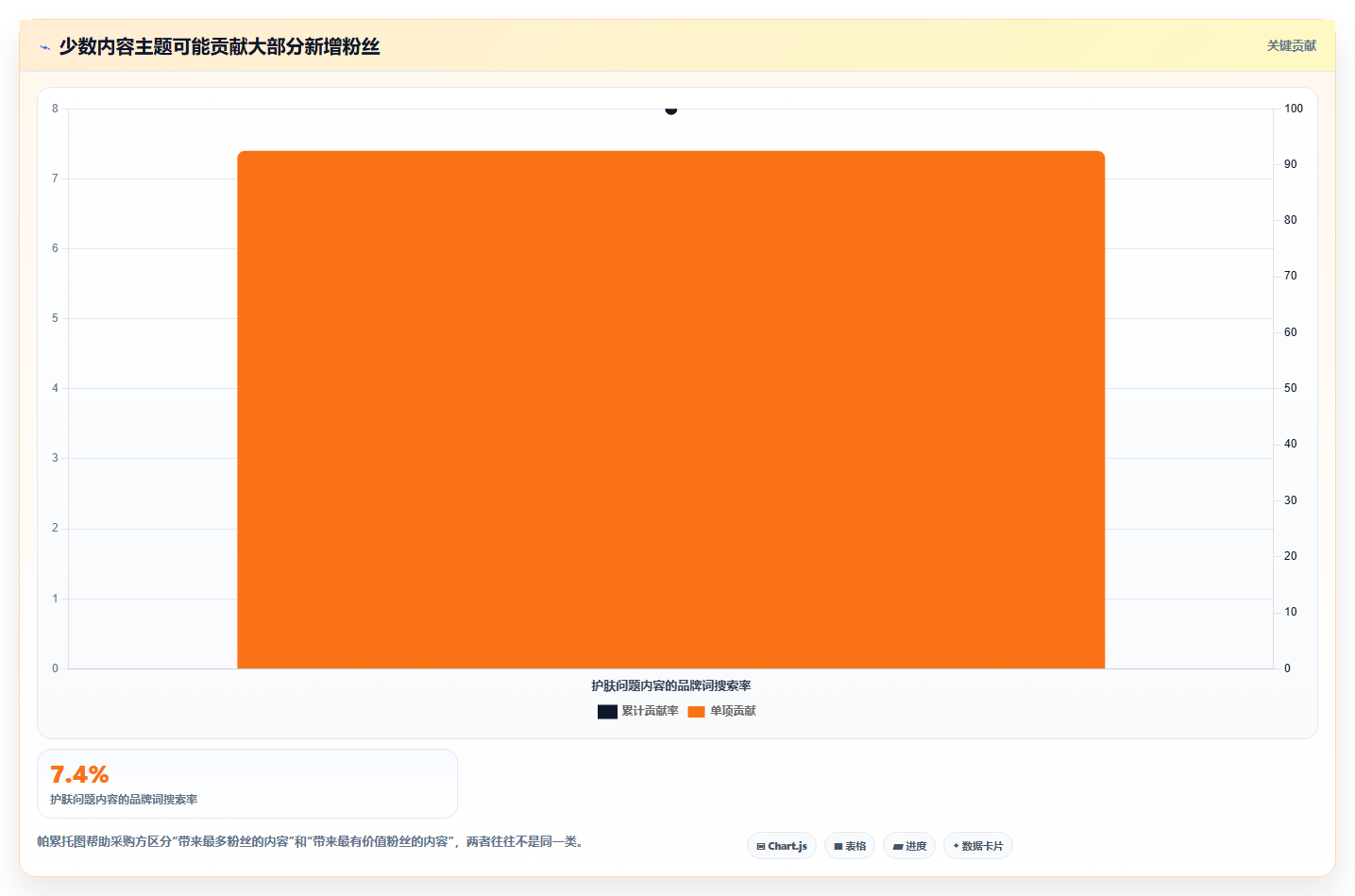Click the 单项贡献 legend label
1355x896 pixels.
point(733,711)
